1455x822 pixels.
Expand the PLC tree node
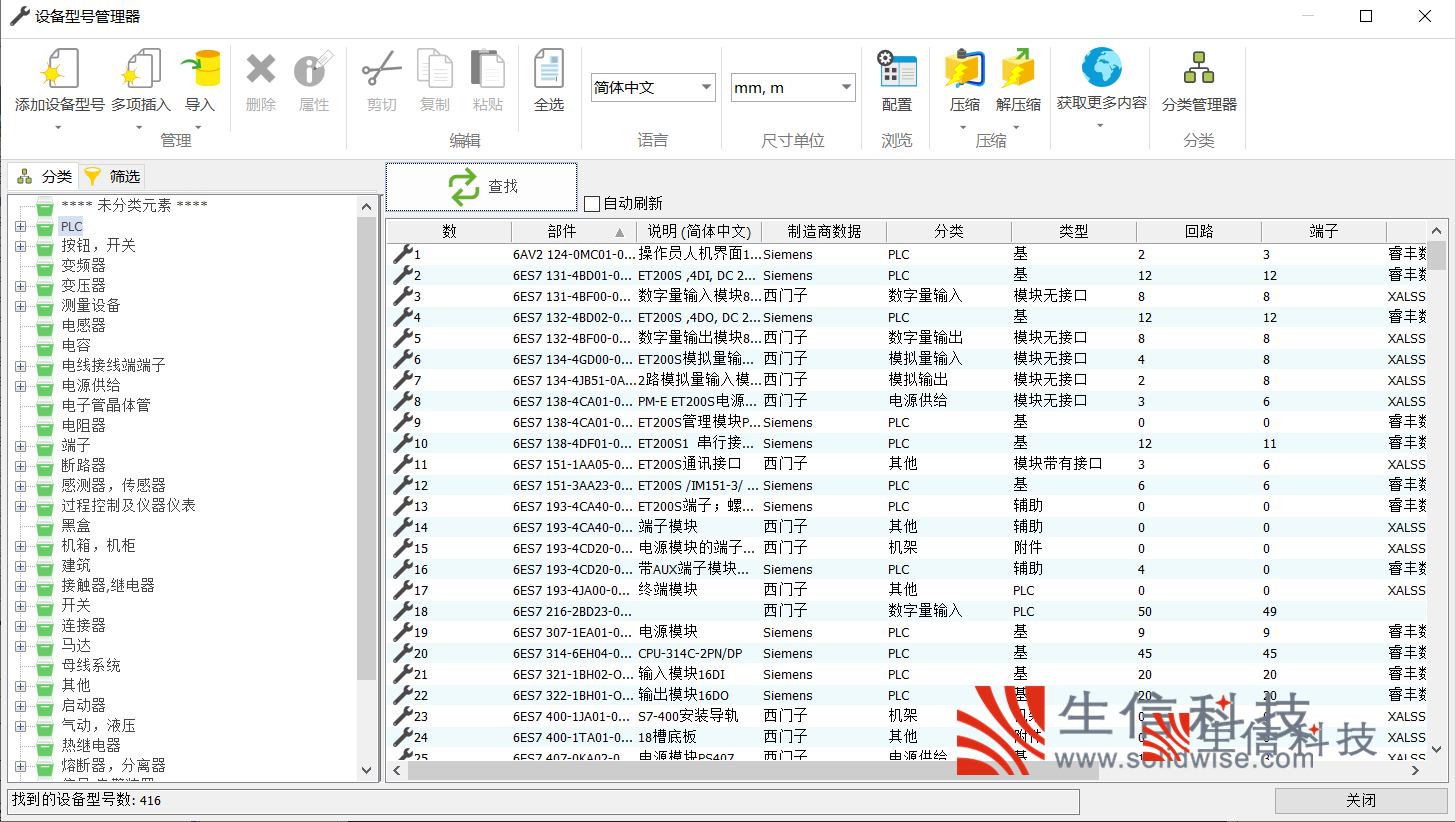(x=20, y=226)
